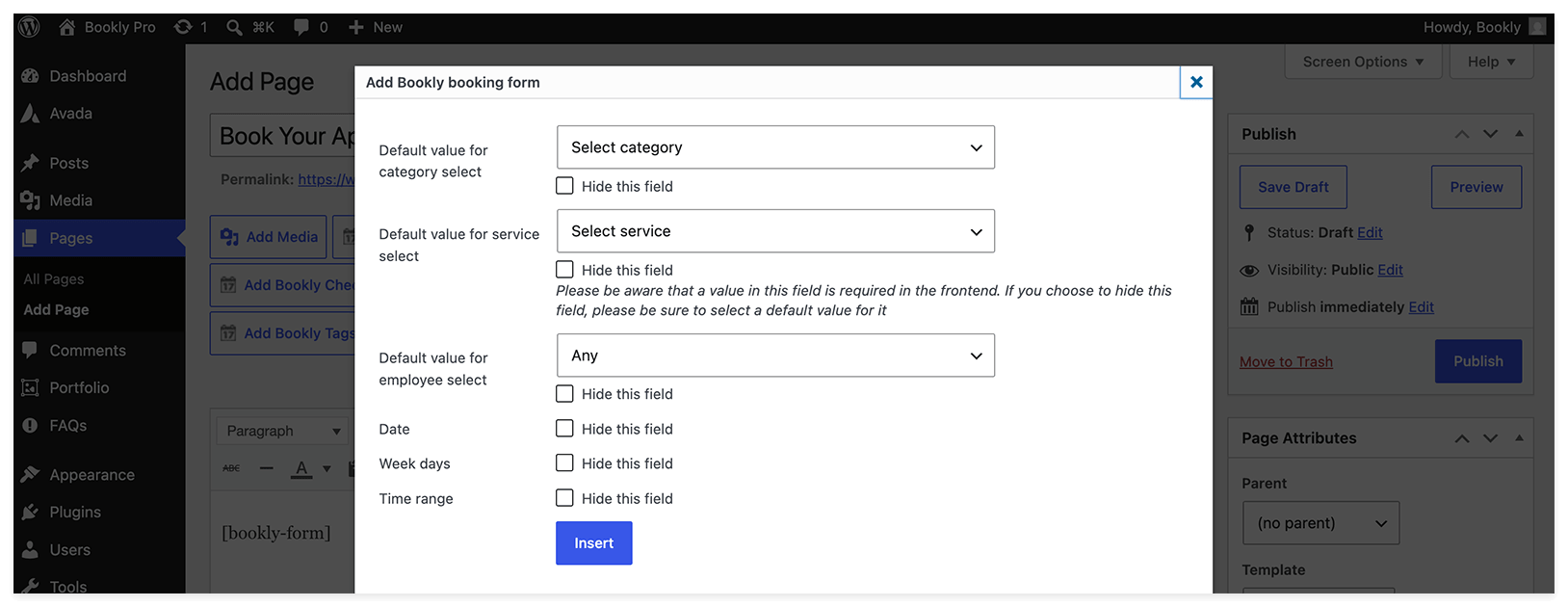Click the permalink URL link
The width and height of the screenshot is (1568, 607).
point(327,179)
